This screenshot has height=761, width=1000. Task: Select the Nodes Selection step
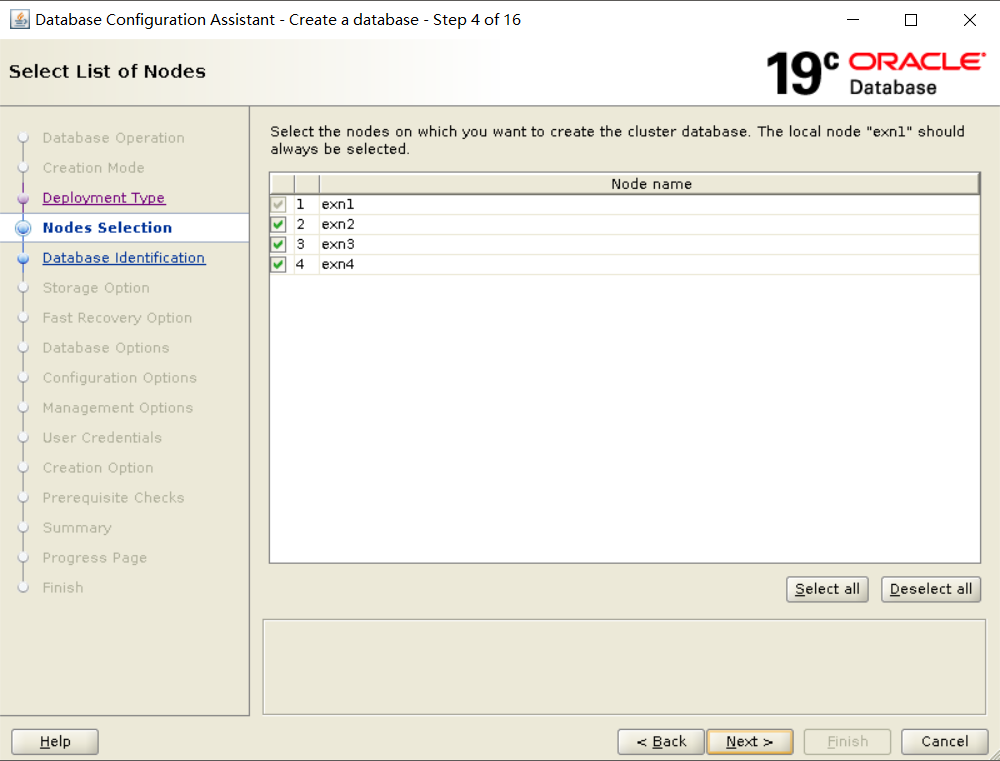(107, 228)
